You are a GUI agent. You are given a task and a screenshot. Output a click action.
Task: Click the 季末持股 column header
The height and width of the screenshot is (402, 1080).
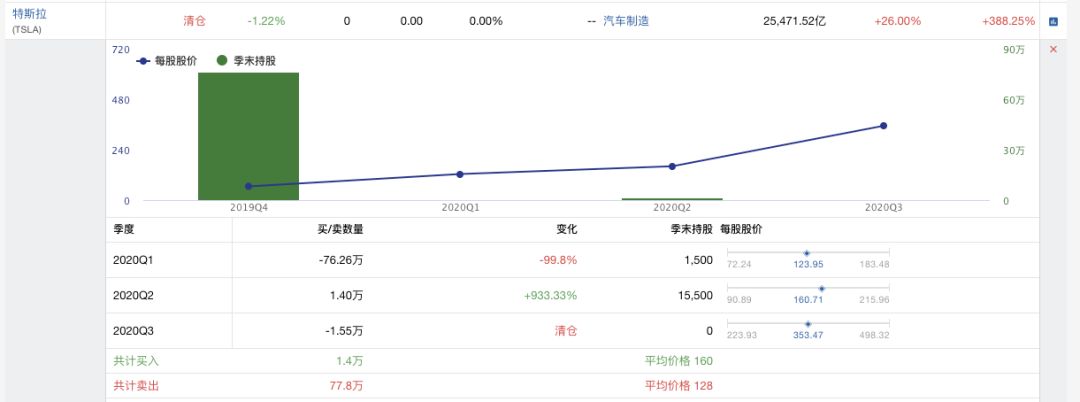(691, 229)
